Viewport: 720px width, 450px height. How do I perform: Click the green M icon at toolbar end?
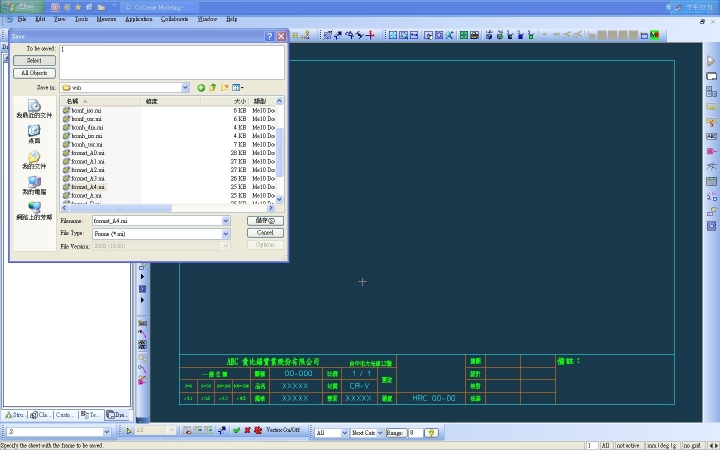654,35
